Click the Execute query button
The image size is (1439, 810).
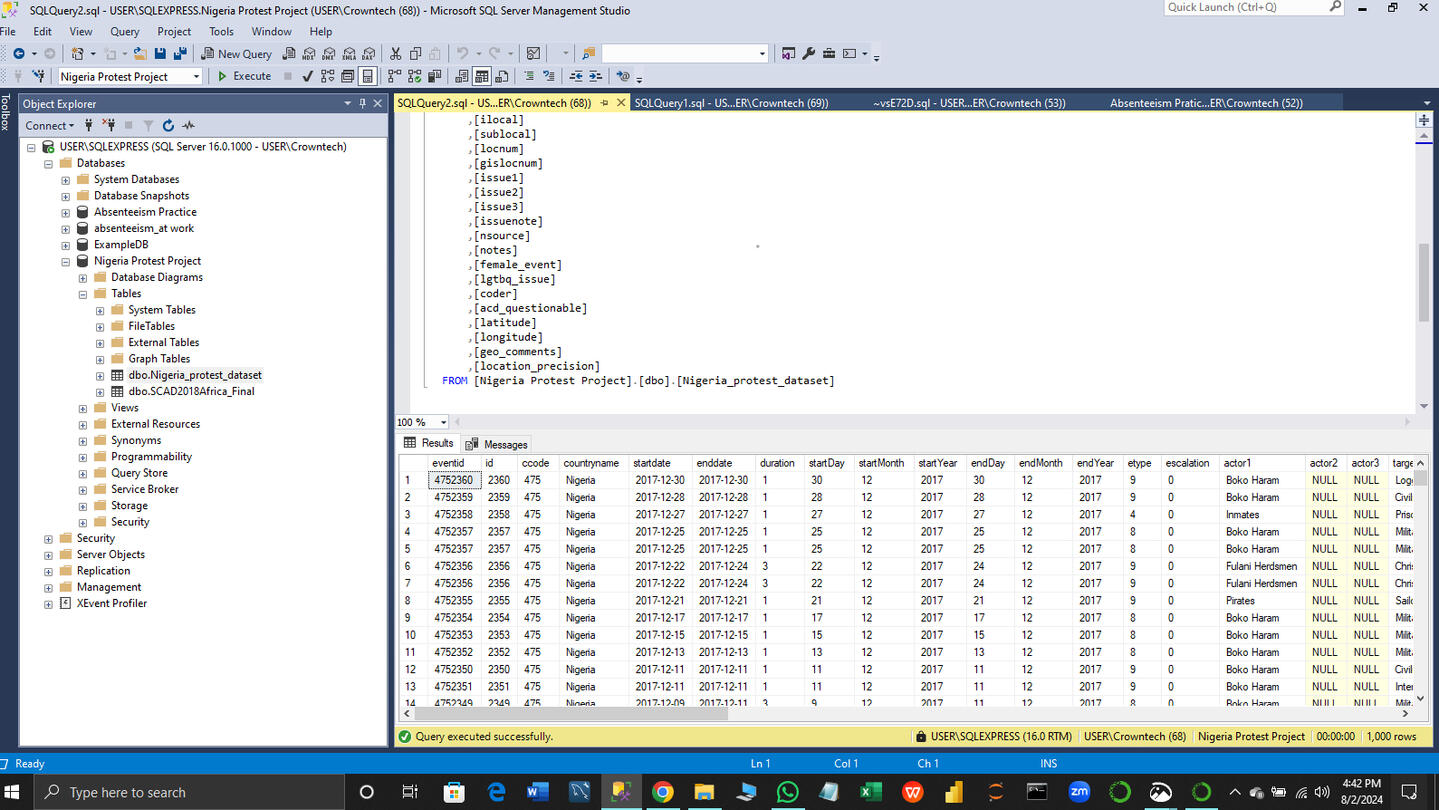244,76
